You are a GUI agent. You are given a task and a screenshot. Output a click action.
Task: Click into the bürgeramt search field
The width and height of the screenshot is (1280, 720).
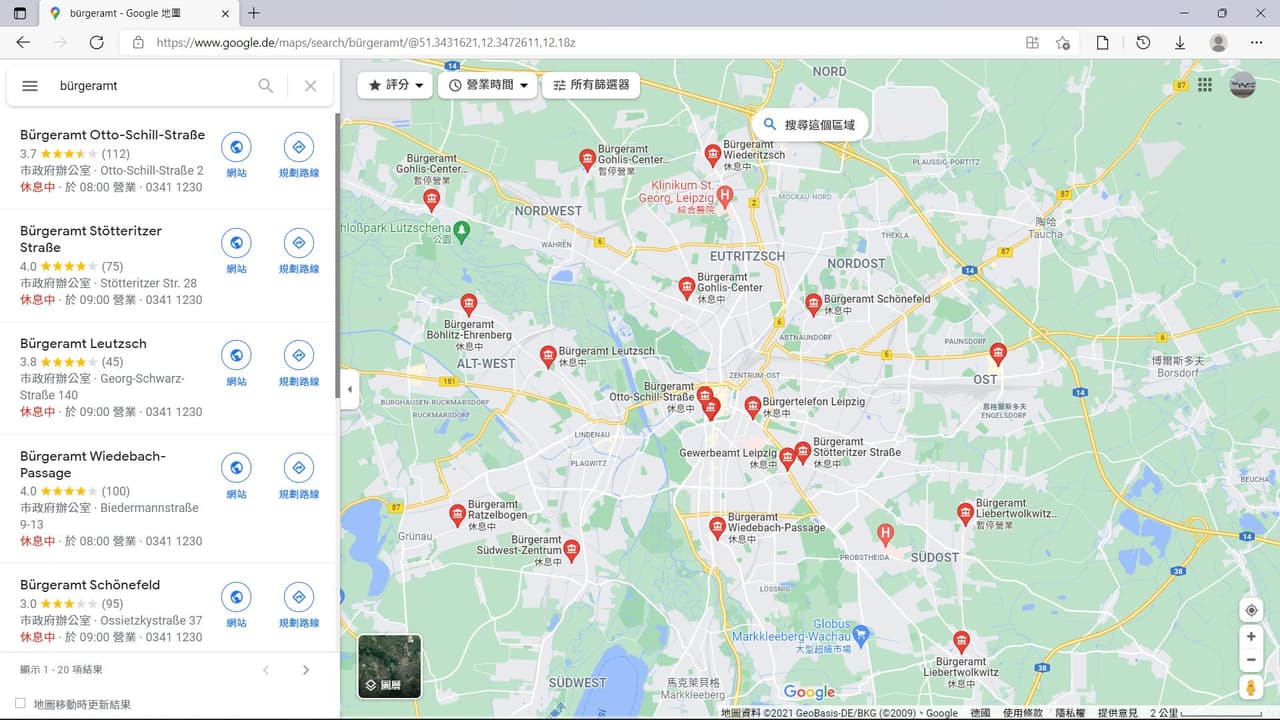coord(150,86)
